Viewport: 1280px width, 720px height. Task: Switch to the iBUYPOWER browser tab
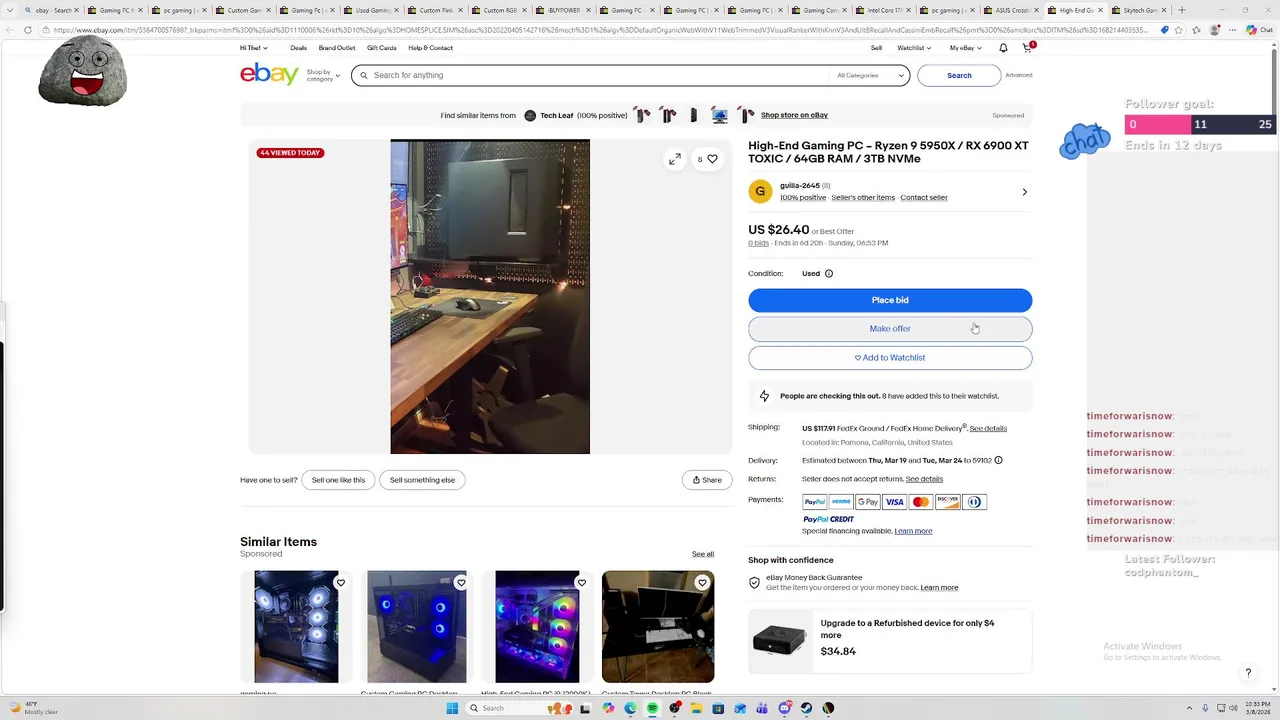[x=562, y=10]
